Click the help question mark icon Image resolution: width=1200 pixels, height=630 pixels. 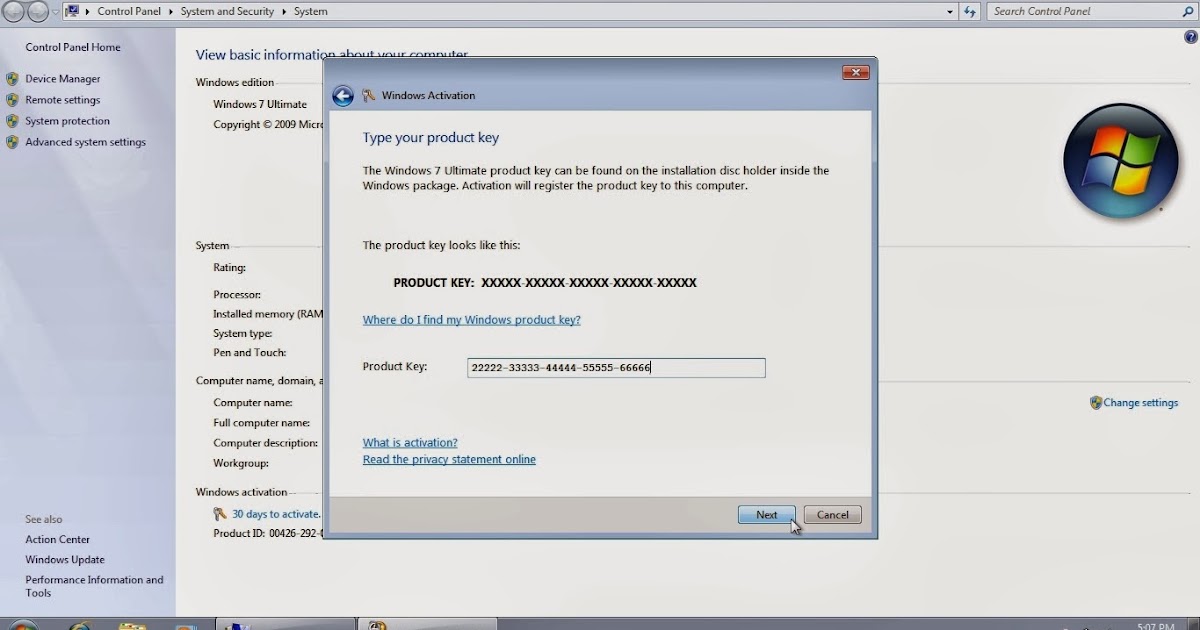[x=1190, y=37]
